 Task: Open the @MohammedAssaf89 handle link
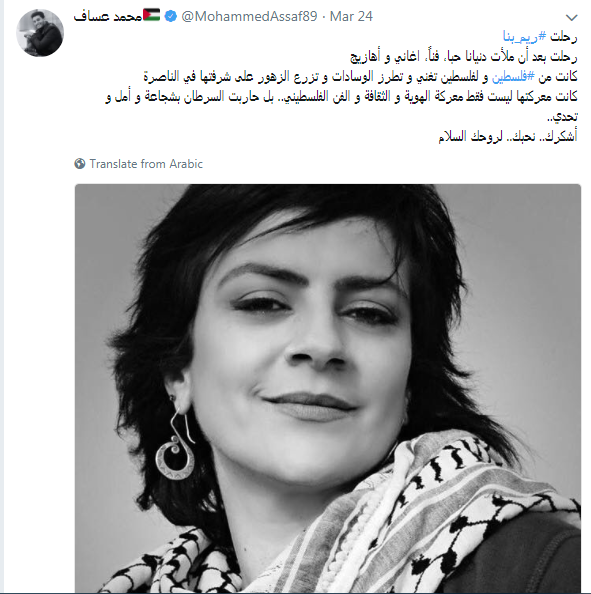click(x=249, y=16)
